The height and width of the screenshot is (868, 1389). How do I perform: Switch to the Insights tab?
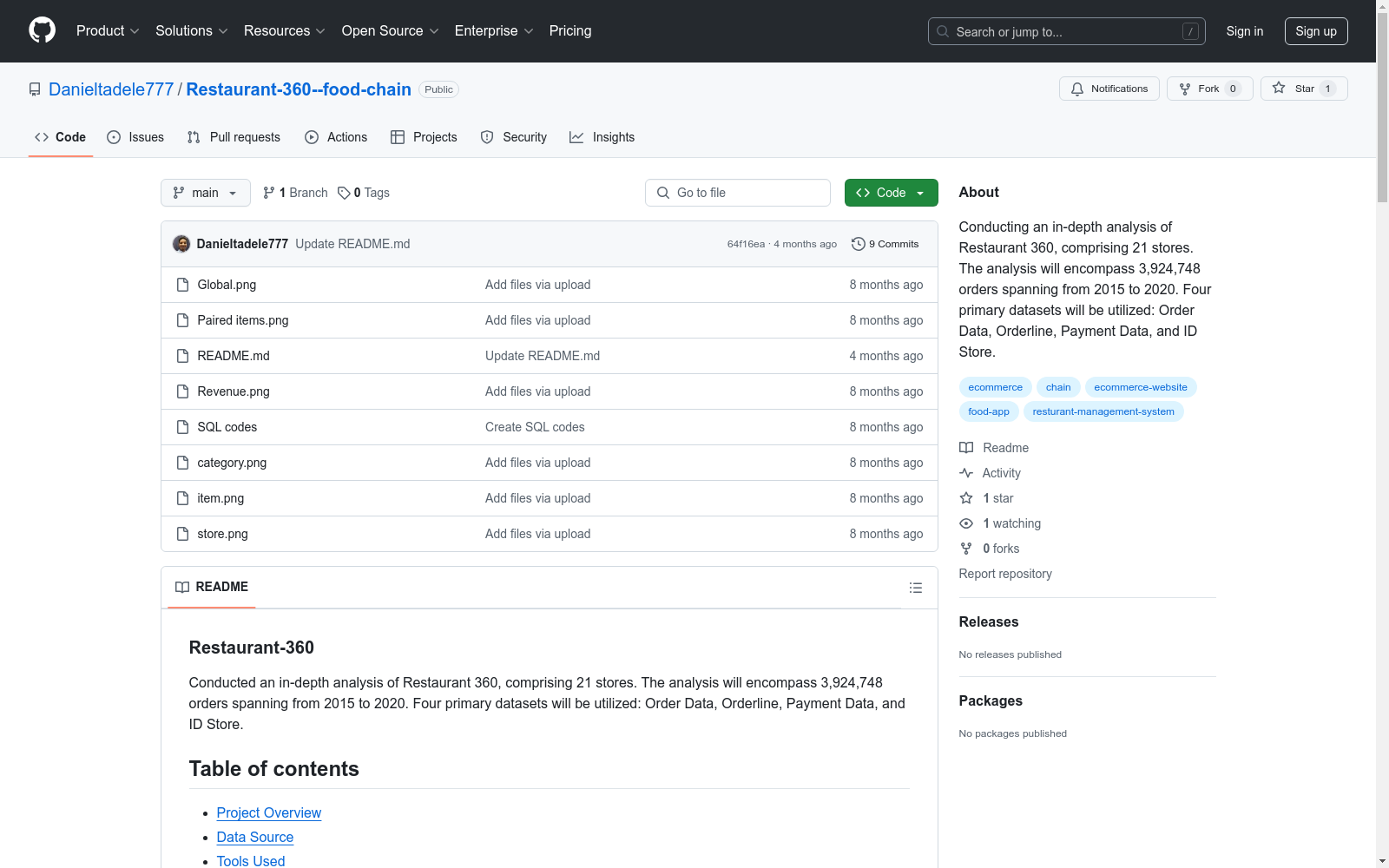click(602, 137)
